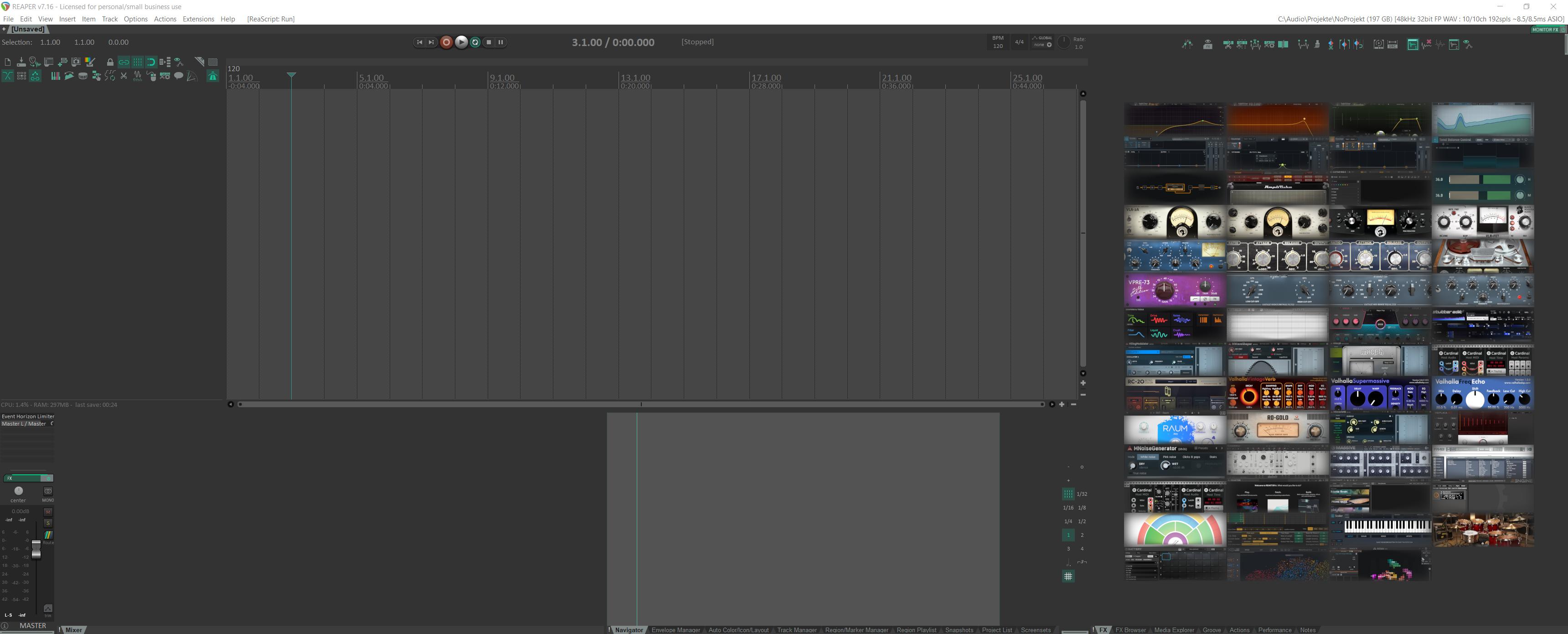Click the sine wave LFO icon
Screen dimensions: 1568x634
(138, 76)
